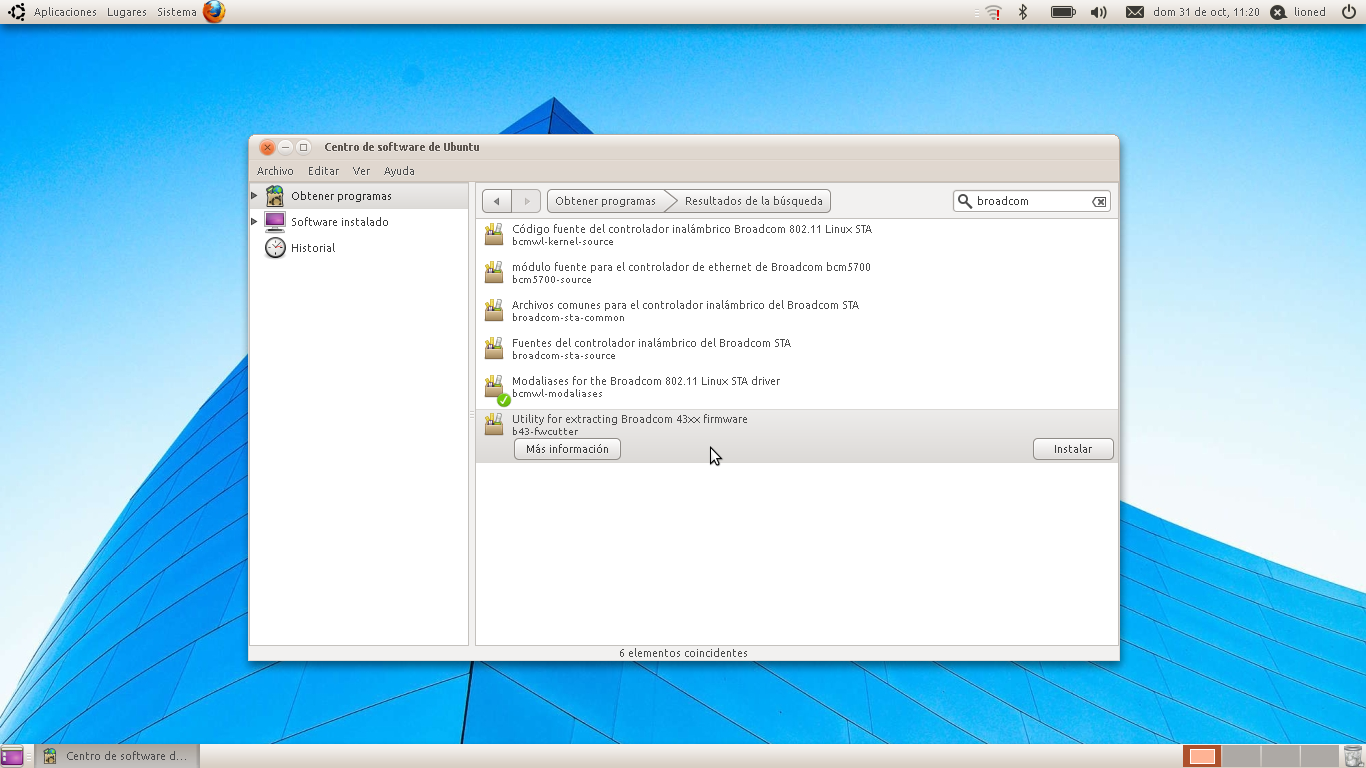Open the power session icon

[x=1349, y=12]
